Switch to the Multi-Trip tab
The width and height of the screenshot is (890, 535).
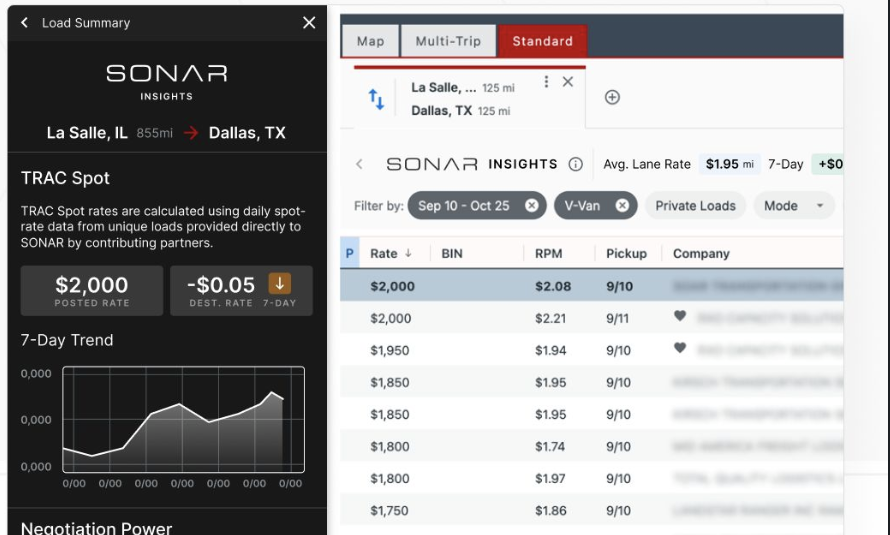(x=448, y=41)
